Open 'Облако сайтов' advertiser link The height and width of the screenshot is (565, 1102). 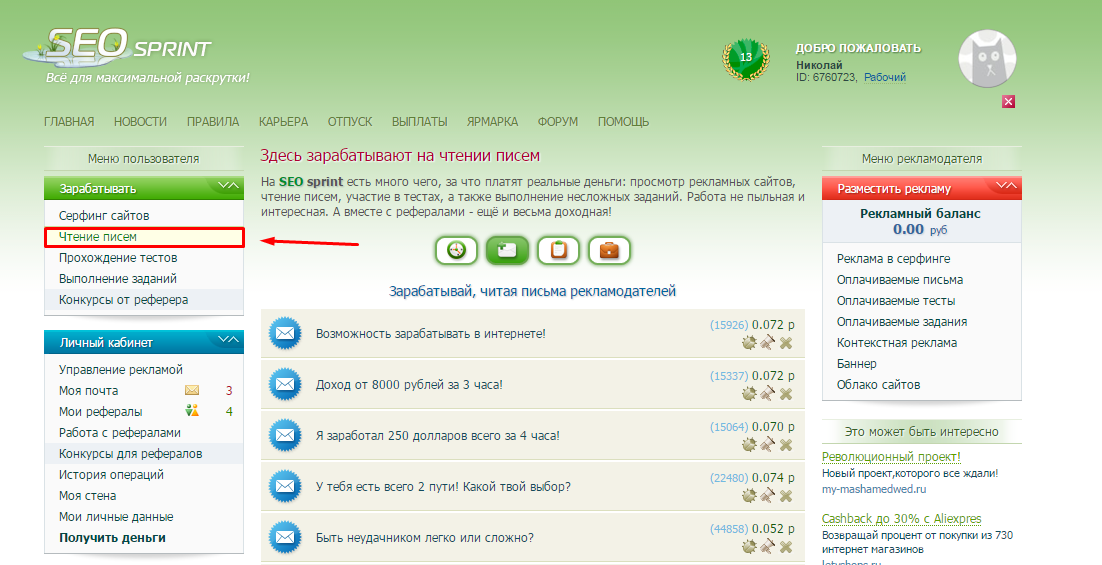(879, 385)
